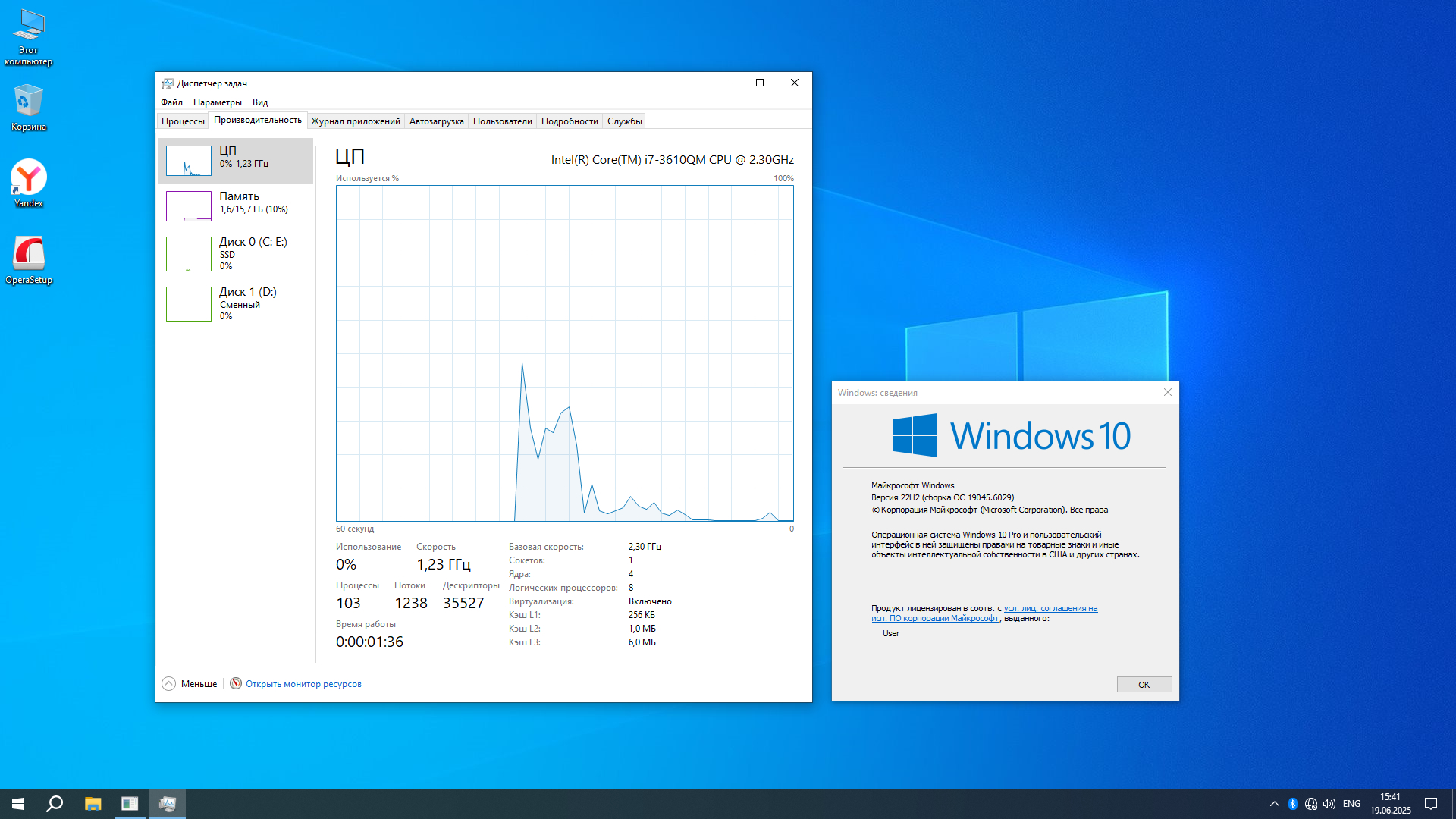
Task: Select the Память performance thumbnail
Action: point(189,206)
